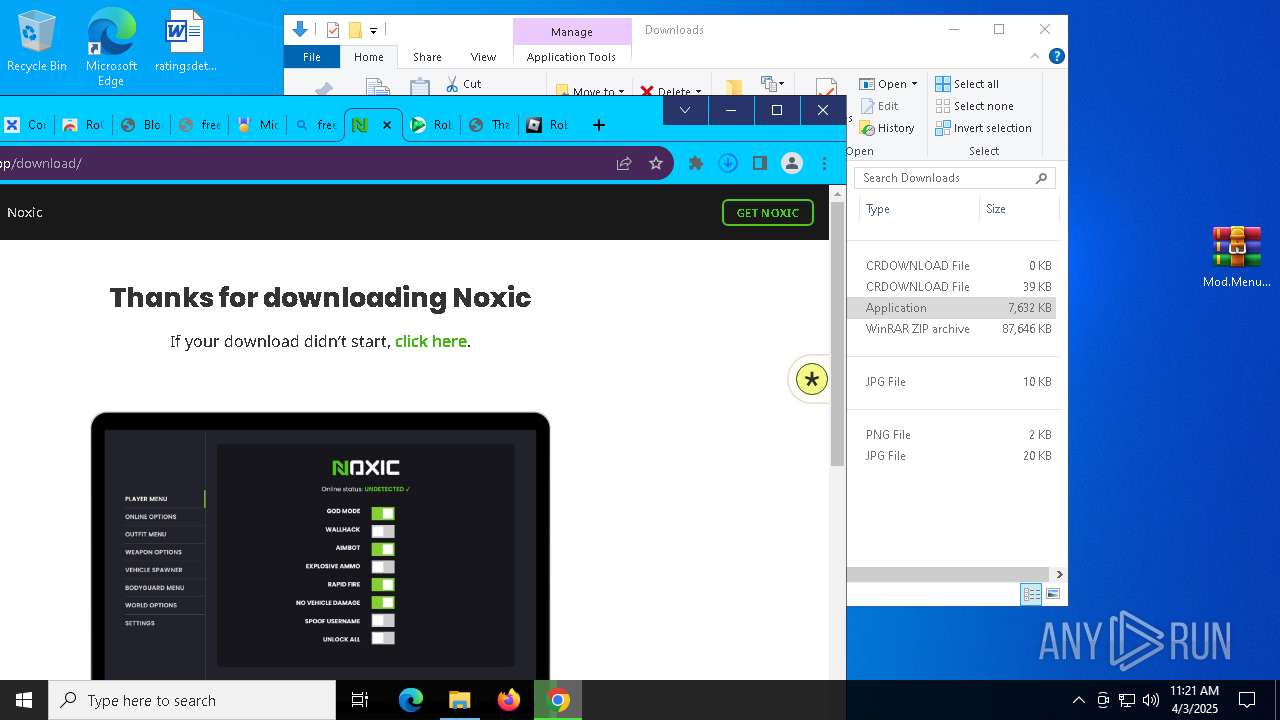The image size is (1280, 720).
Task: Click the 'click here' download link
Action: click(x=431, y=341)
